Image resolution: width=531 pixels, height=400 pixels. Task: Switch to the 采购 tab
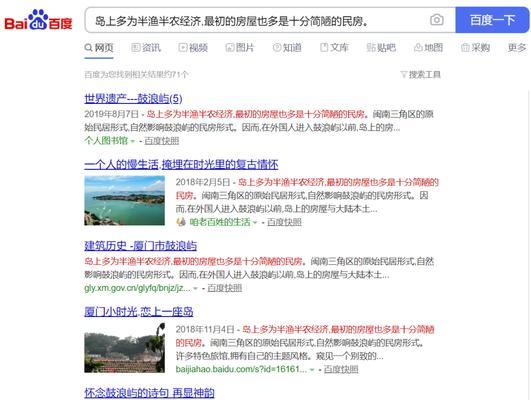[x=475, y=48]
